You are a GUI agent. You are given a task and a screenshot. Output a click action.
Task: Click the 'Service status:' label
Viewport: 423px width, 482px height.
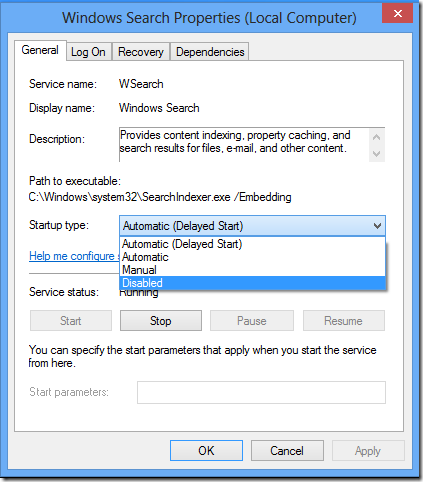point(64,292)
